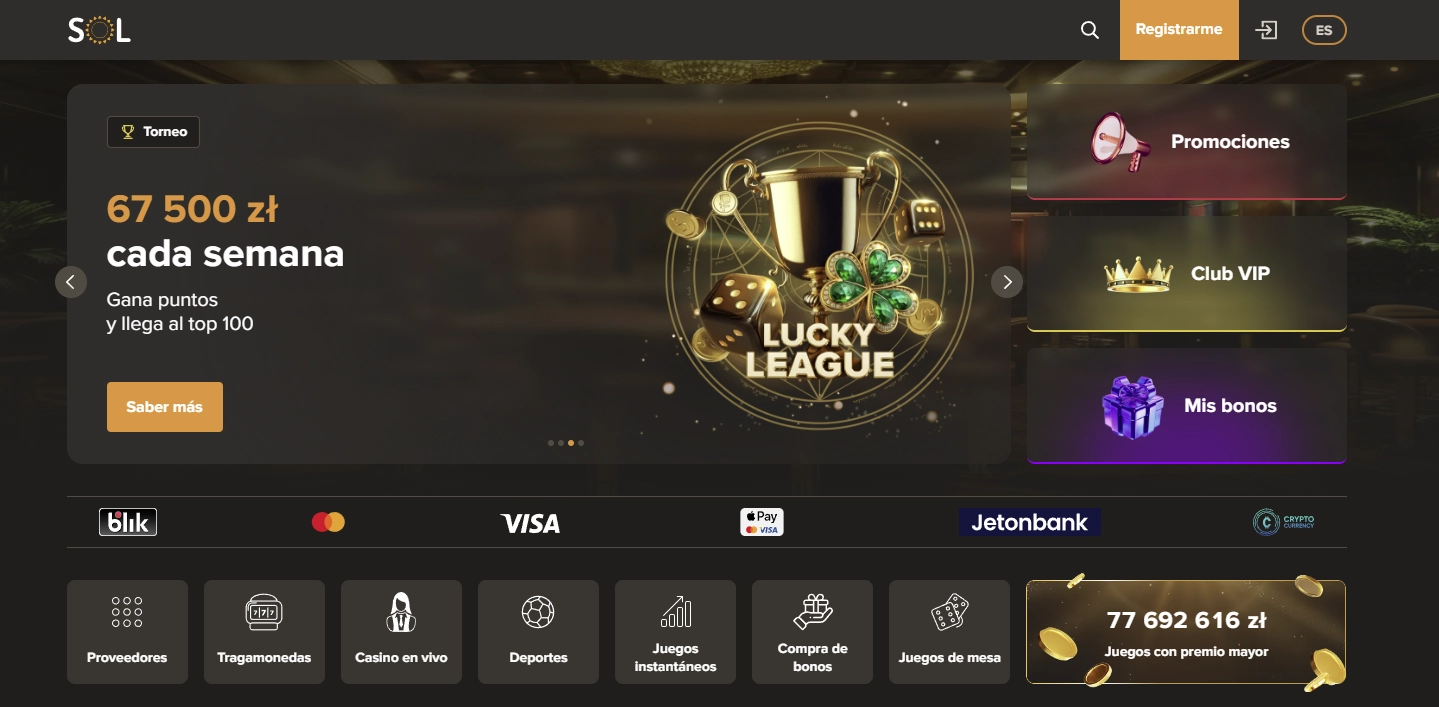Select the Tragamonedas slot machine tile
Viewport: 1439px width, 707px height.
(264, 632)
